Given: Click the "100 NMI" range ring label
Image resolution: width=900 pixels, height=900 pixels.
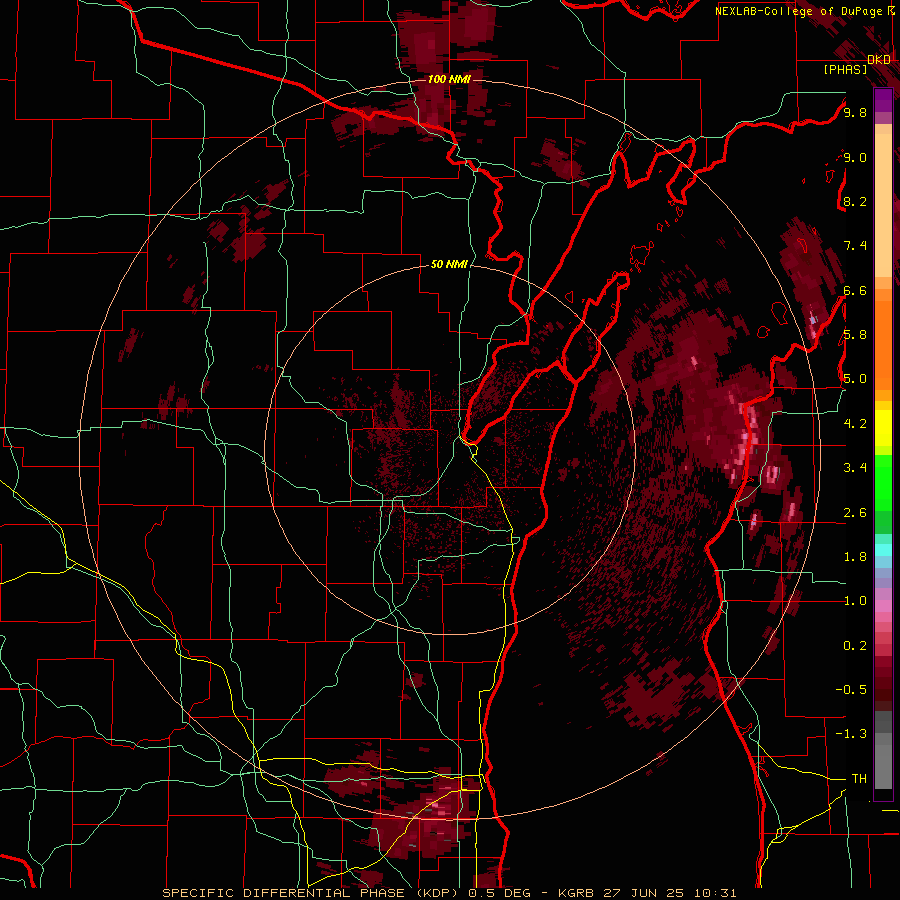Looking at the screenshot, I should 449,79.
